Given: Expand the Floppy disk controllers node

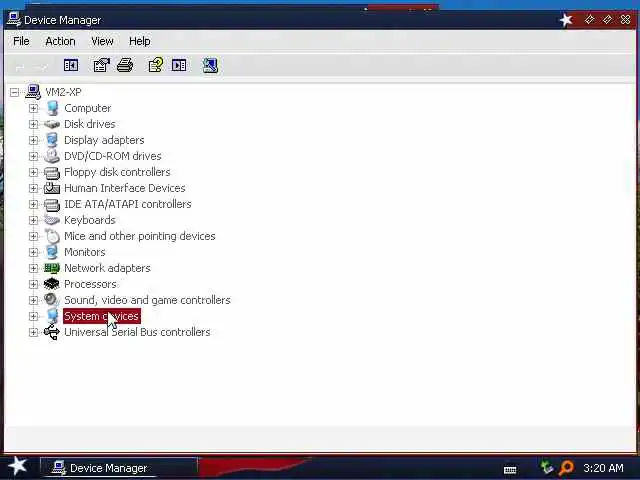Looking at the screenshot, I should 33,172.
